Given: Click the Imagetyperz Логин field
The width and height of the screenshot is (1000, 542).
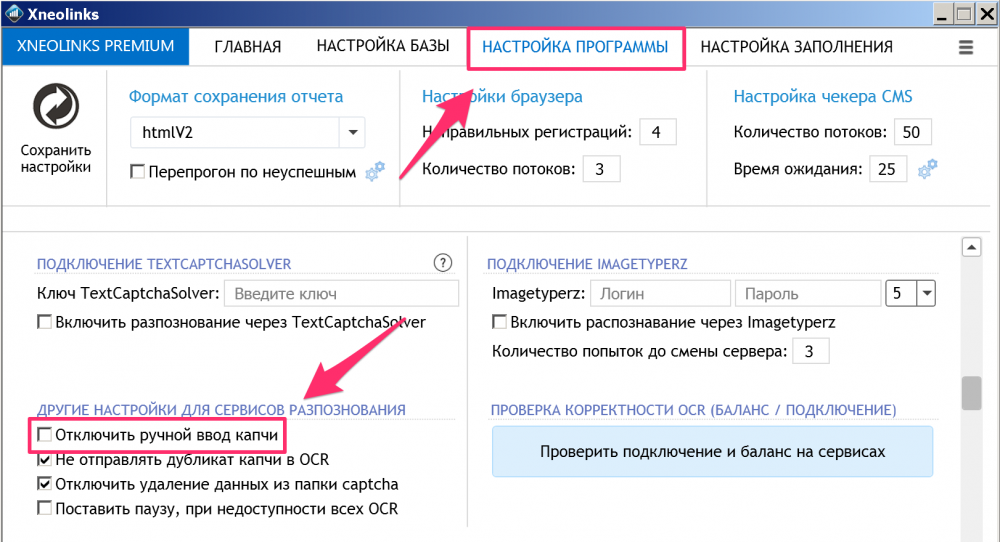Looking at the screenshot, I should click(660, 293).
